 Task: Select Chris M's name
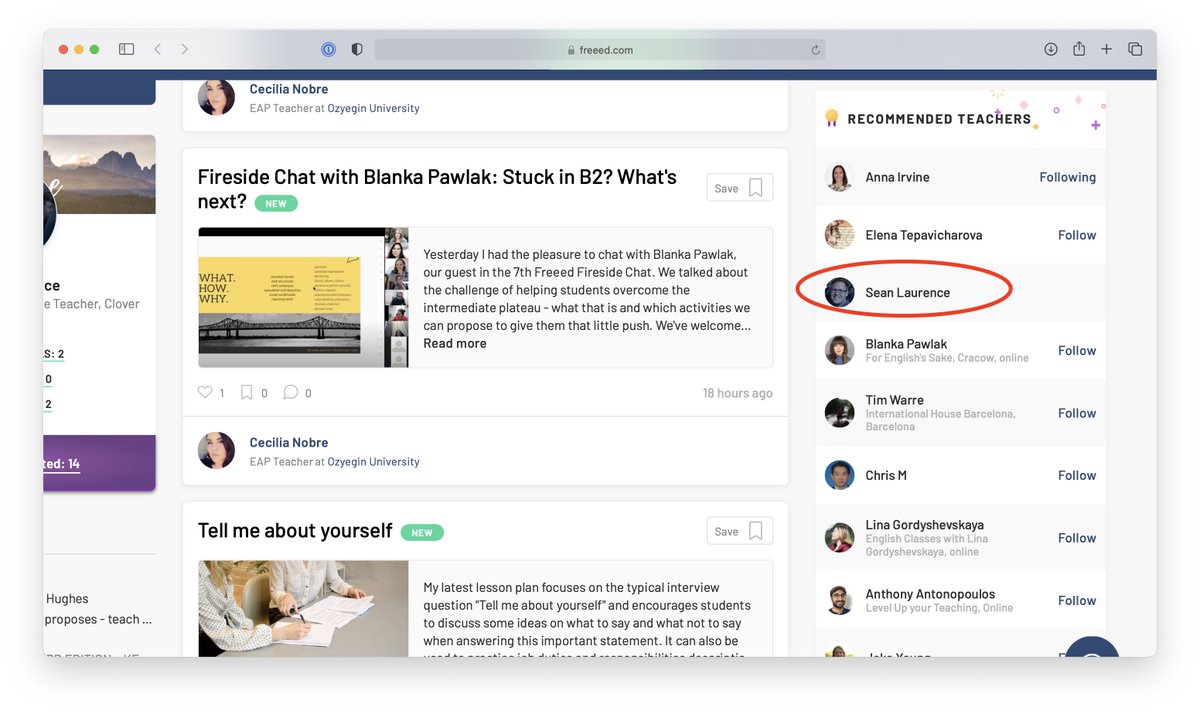pyautogui.click(x=886, y=475)
